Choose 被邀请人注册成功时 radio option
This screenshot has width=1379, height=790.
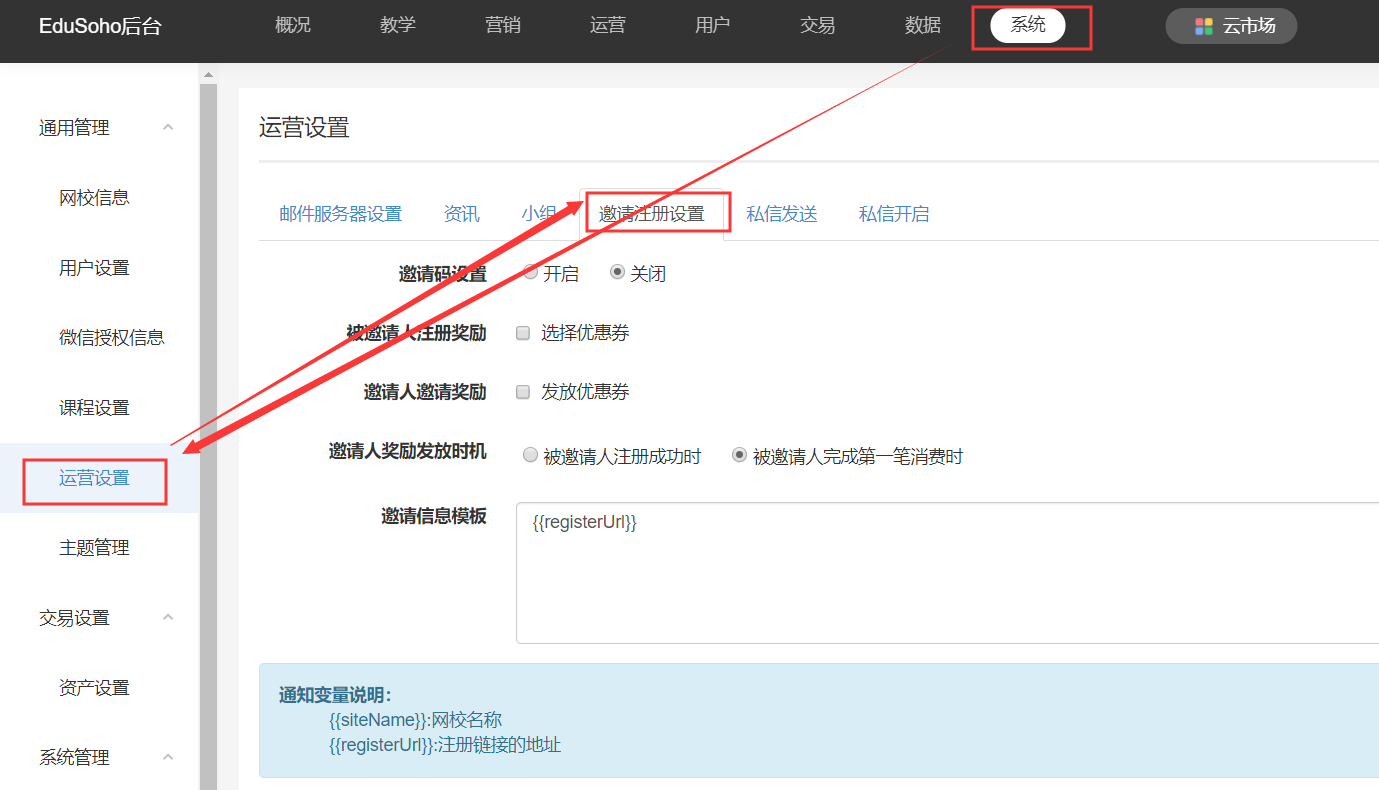[531, 455]
